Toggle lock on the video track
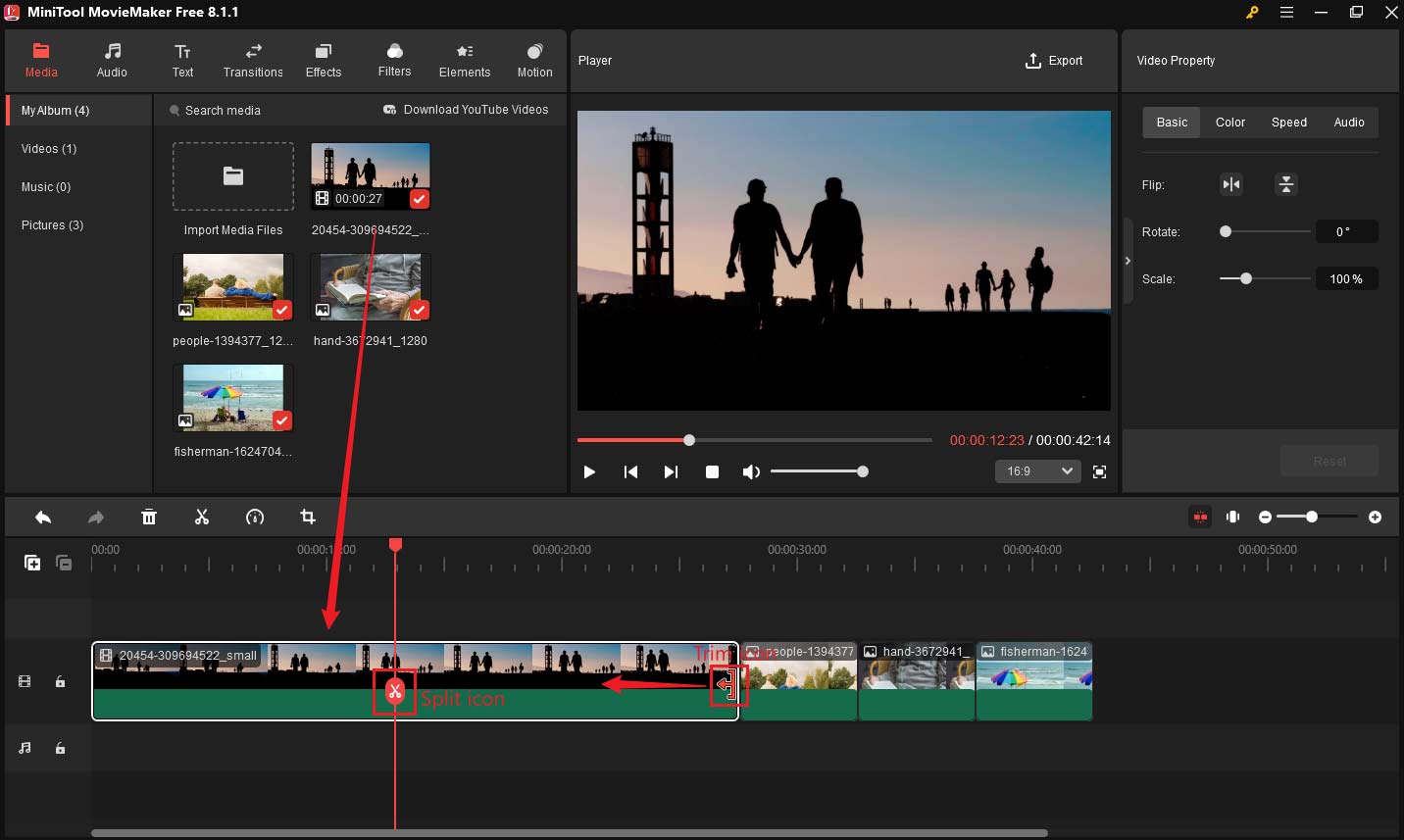 click(x=61, y=681)
